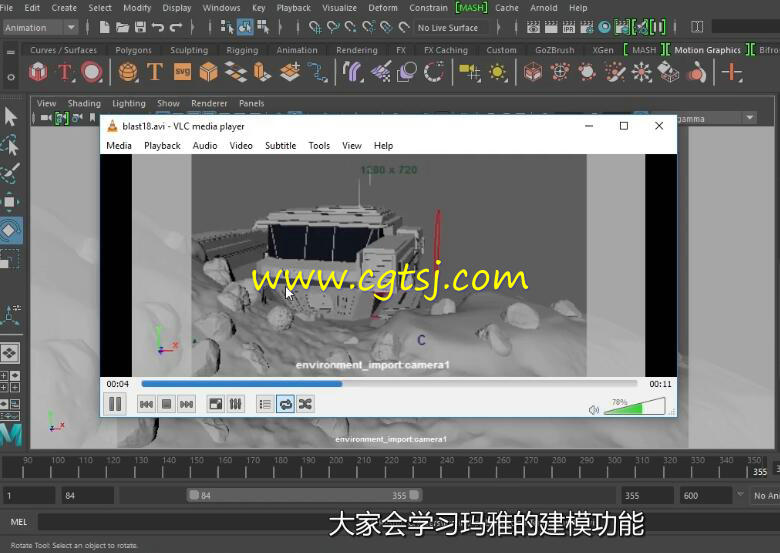780x553 pixels.
Task: Click the SVG shelf icon
Action: [183, 72]
